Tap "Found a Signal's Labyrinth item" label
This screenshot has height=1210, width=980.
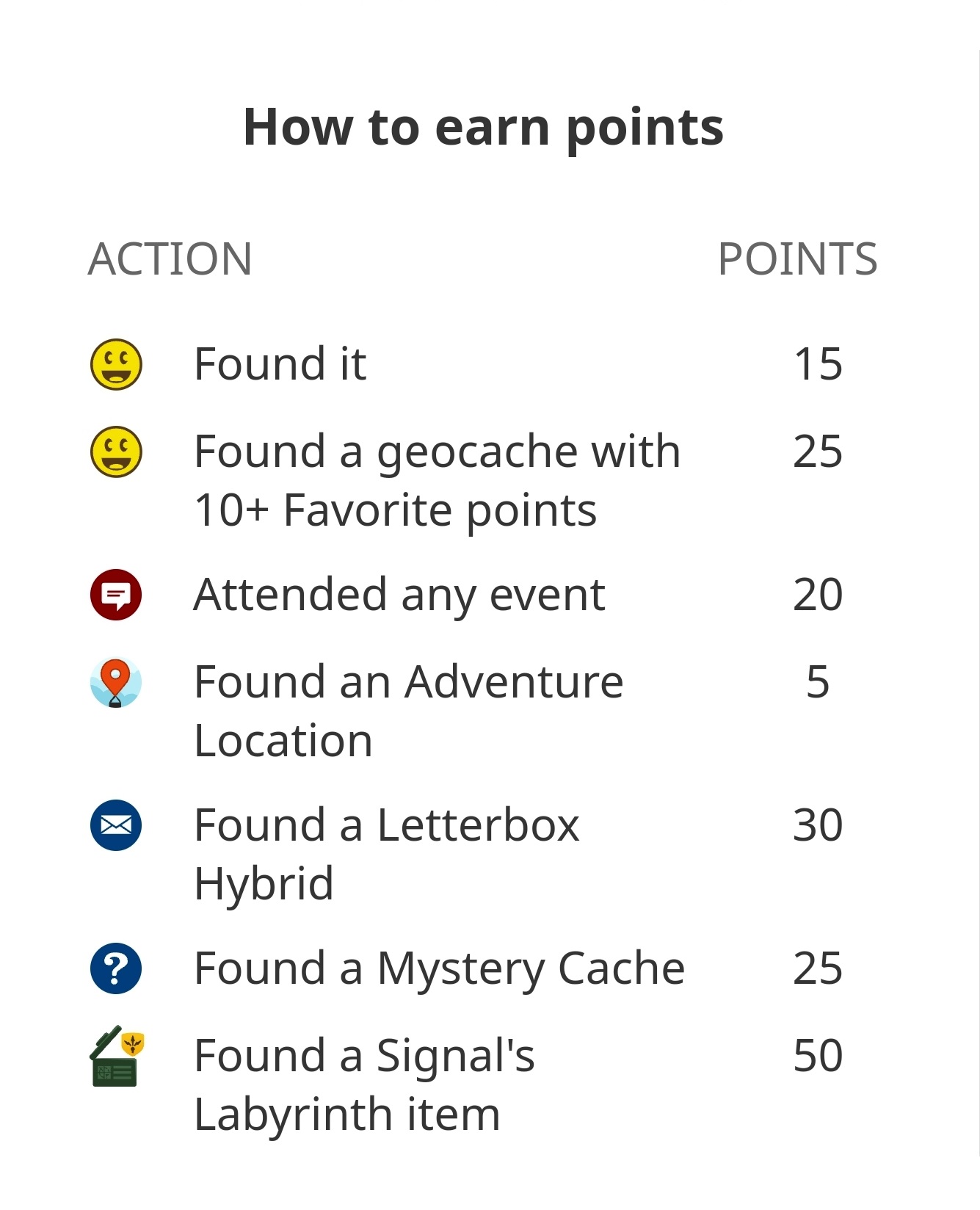[x=364, y=1085]
